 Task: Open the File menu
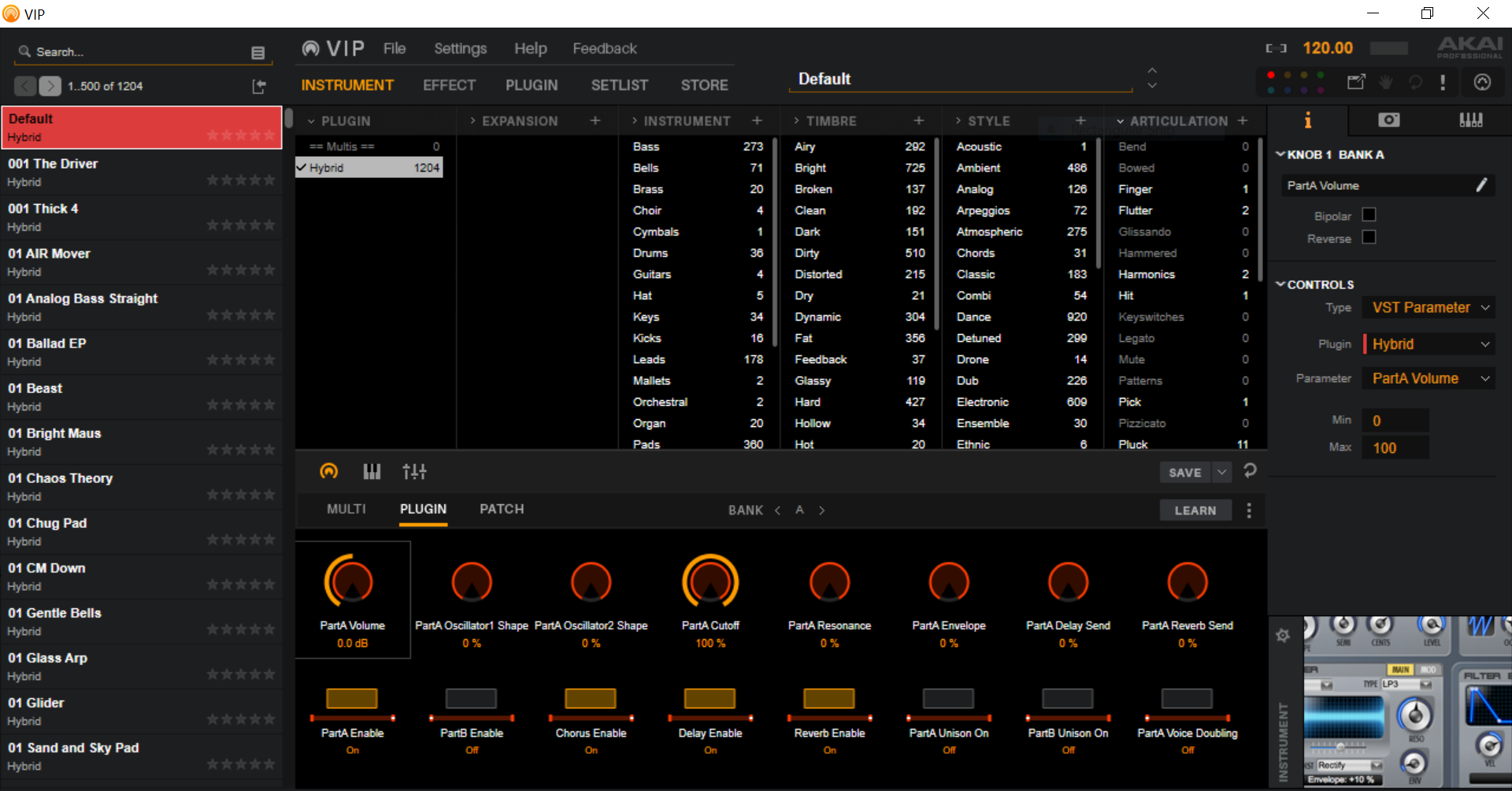[x=395, y=49]
